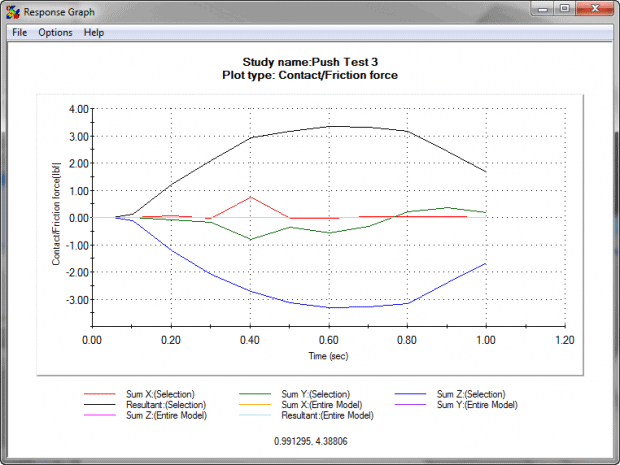Open the File menu
The width and height of the screenshot is (620, 465).
point(19,32)
